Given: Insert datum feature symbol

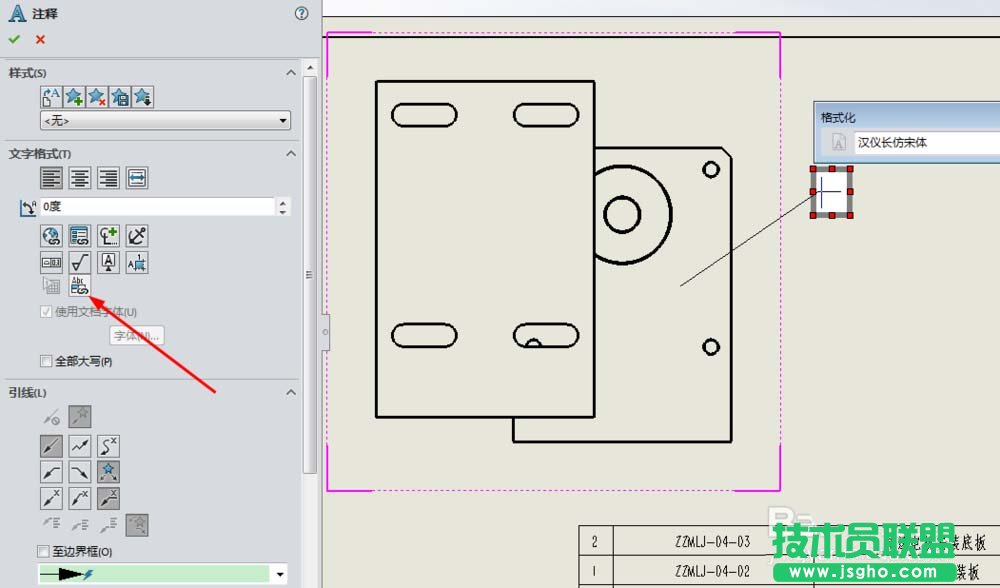Looking at the screenshot, I should pos(108,262).
